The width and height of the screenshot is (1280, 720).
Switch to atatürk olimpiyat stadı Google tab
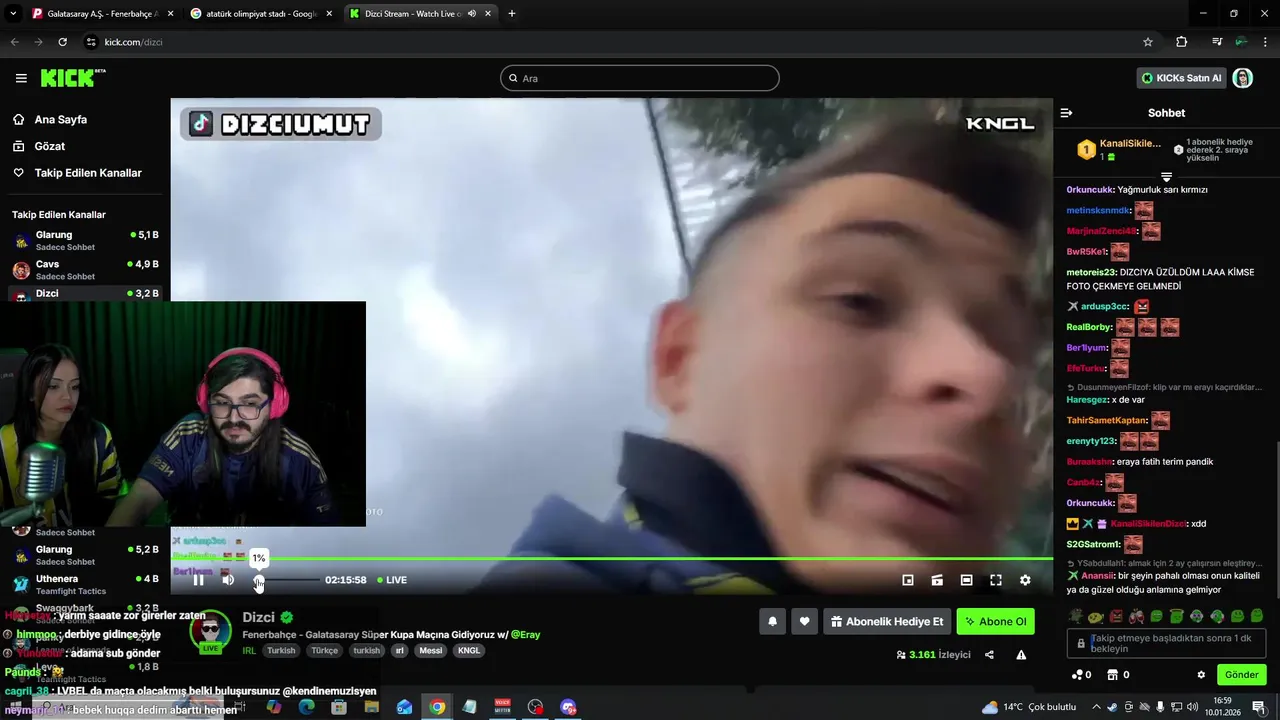260,14
